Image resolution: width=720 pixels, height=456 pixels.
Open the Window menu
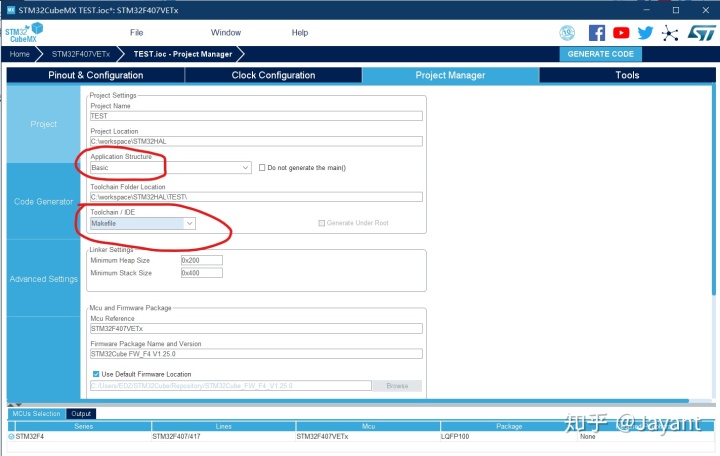point(225,33)
